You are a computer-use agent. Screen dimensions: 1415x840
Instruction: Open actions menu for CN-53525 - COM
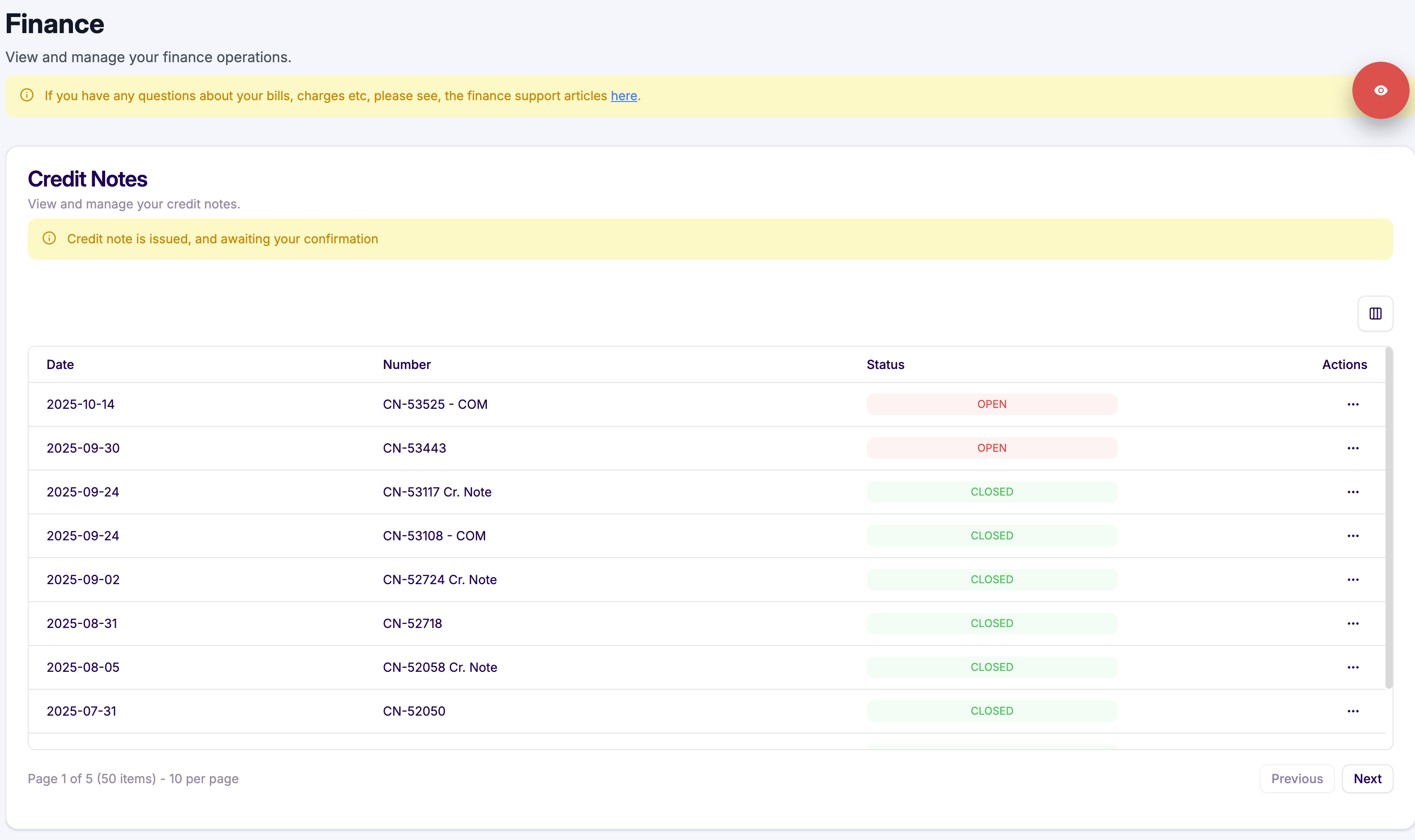(x=1353, y=404)
